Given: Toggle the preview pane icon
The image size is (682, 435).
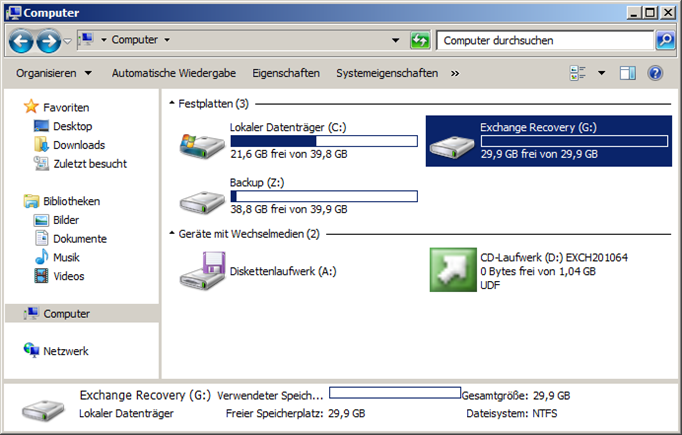Looking at the screenshot, I should click(x=628, y=73).
